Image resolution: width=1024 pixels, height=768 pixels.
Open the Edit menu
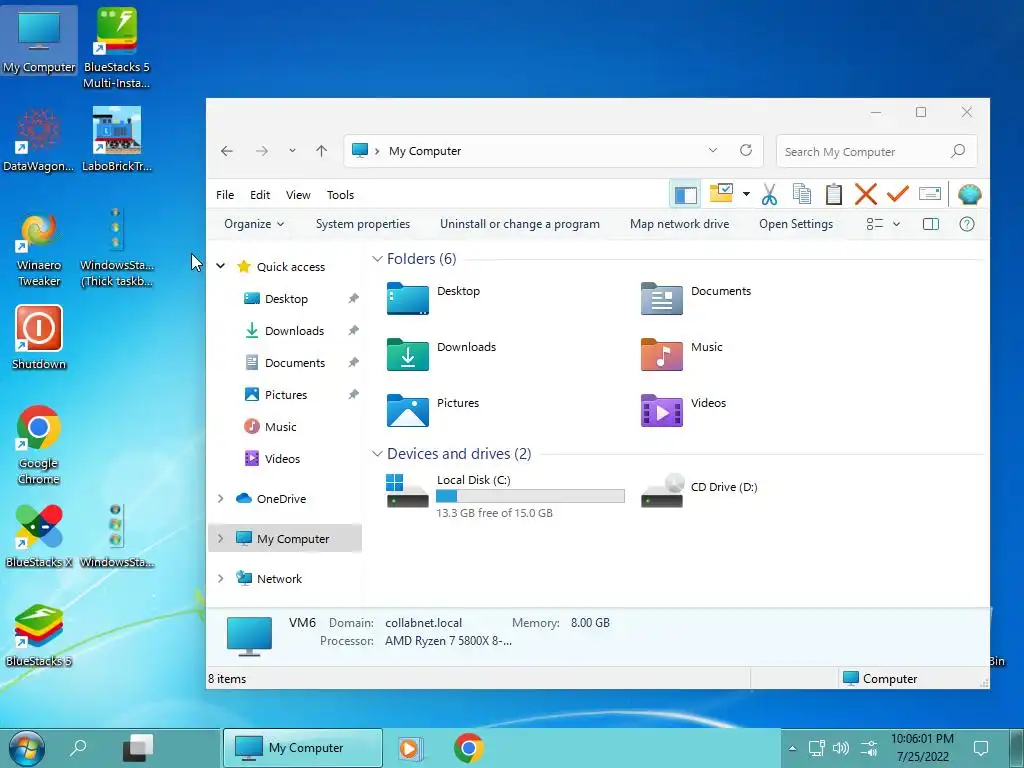click(x=260, y=195)
